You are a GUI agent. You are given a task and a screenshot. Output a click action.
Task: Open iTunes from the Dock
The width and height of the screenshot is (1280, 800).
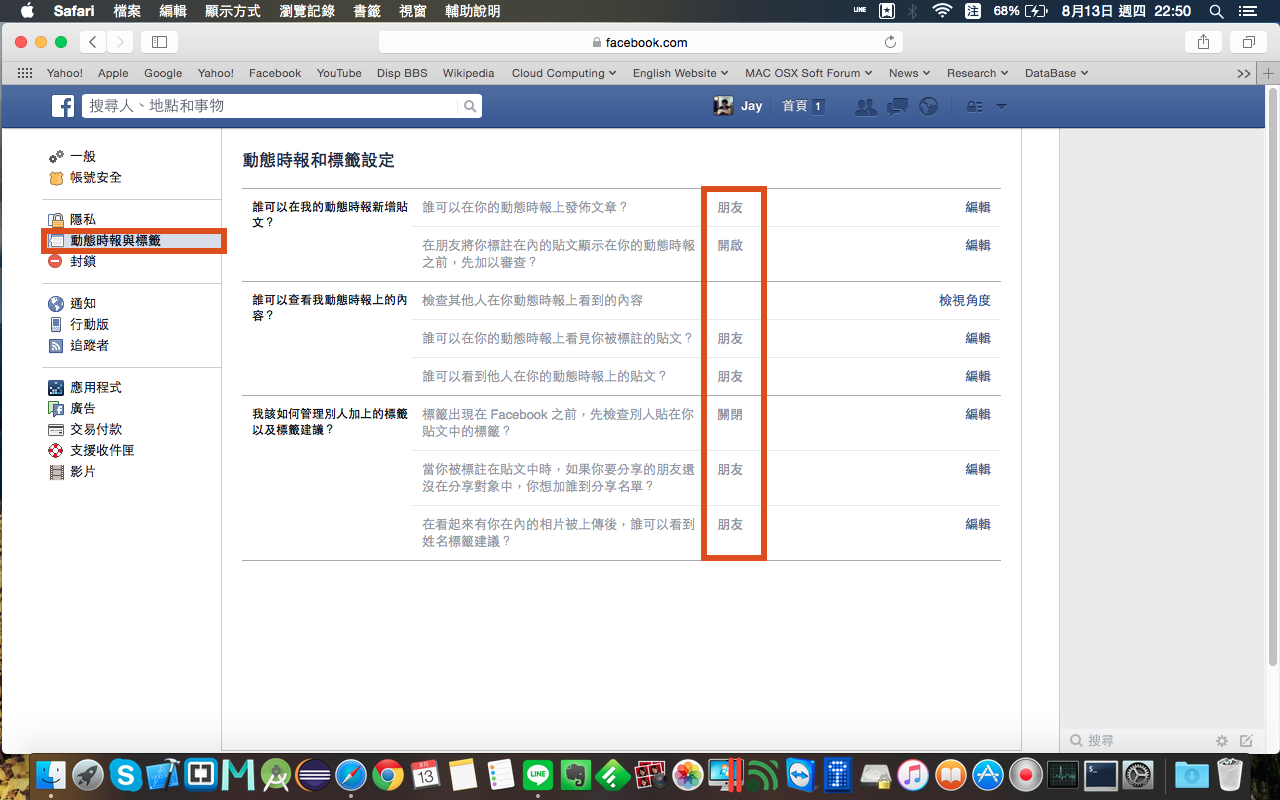[913, 775]
